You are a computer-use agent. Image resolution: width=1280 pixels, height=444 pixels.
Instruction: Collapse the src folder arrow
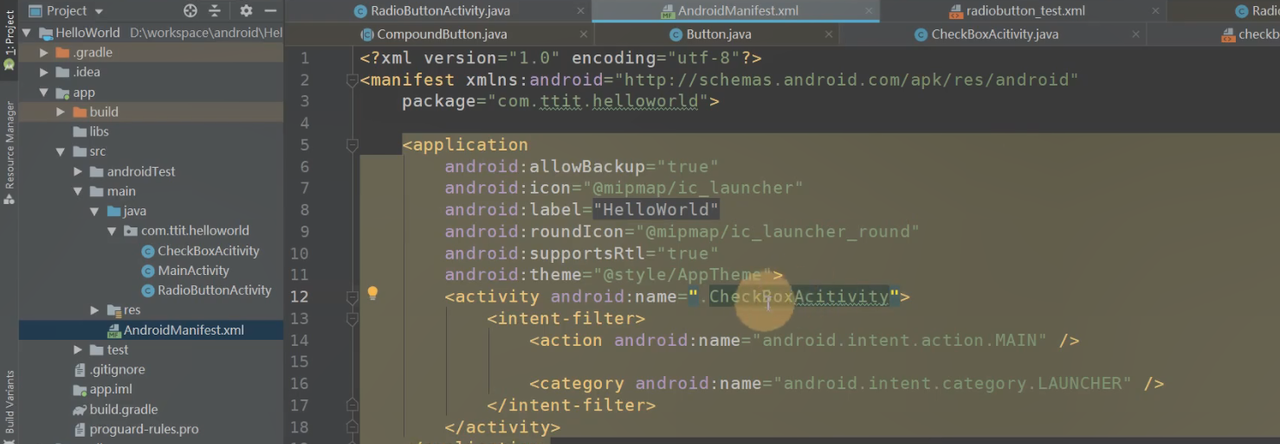[x=62, y=152]
